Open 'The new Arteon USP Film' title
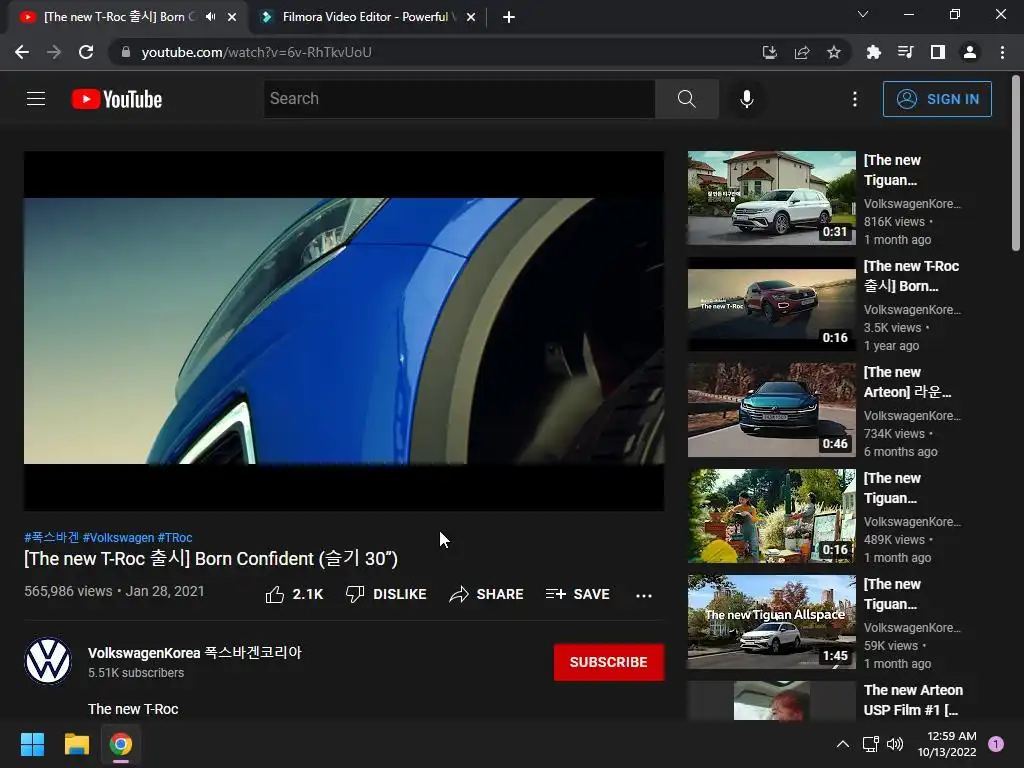The width and height of the screenshot is (1024, 768). 913,699
